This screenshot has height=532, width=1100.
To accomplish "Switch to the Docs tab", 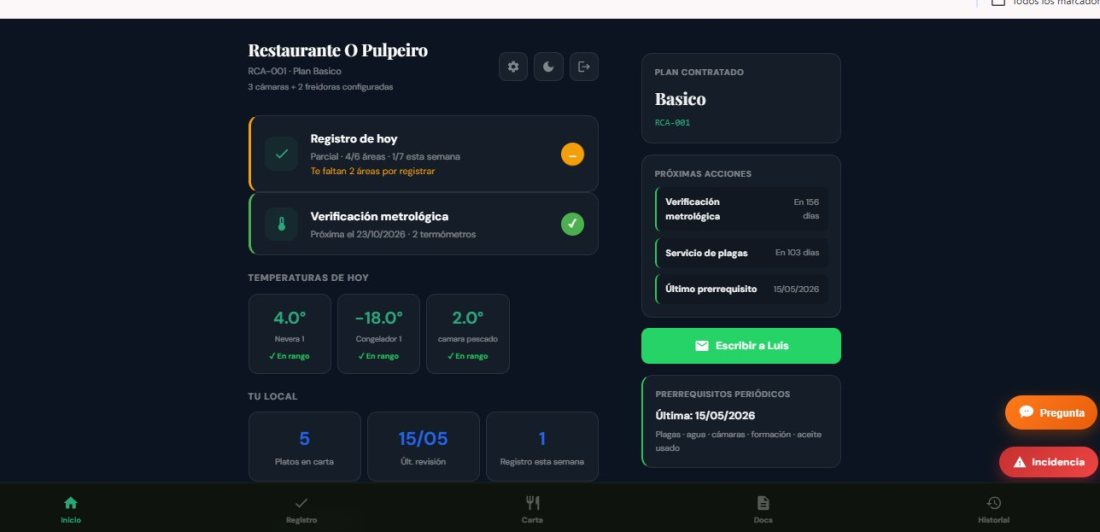I will (763, 510).
